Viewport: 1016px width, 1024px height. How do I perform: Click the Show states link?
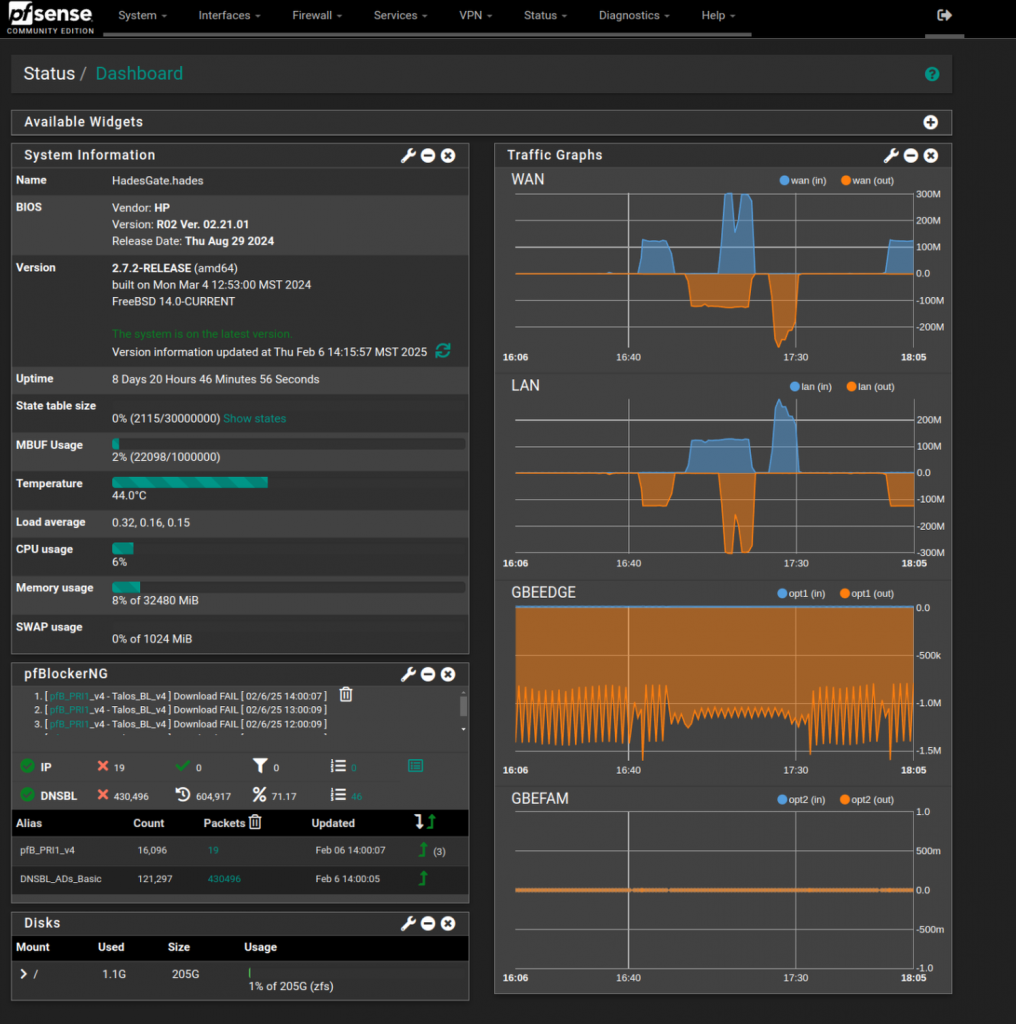pos(254,418)
